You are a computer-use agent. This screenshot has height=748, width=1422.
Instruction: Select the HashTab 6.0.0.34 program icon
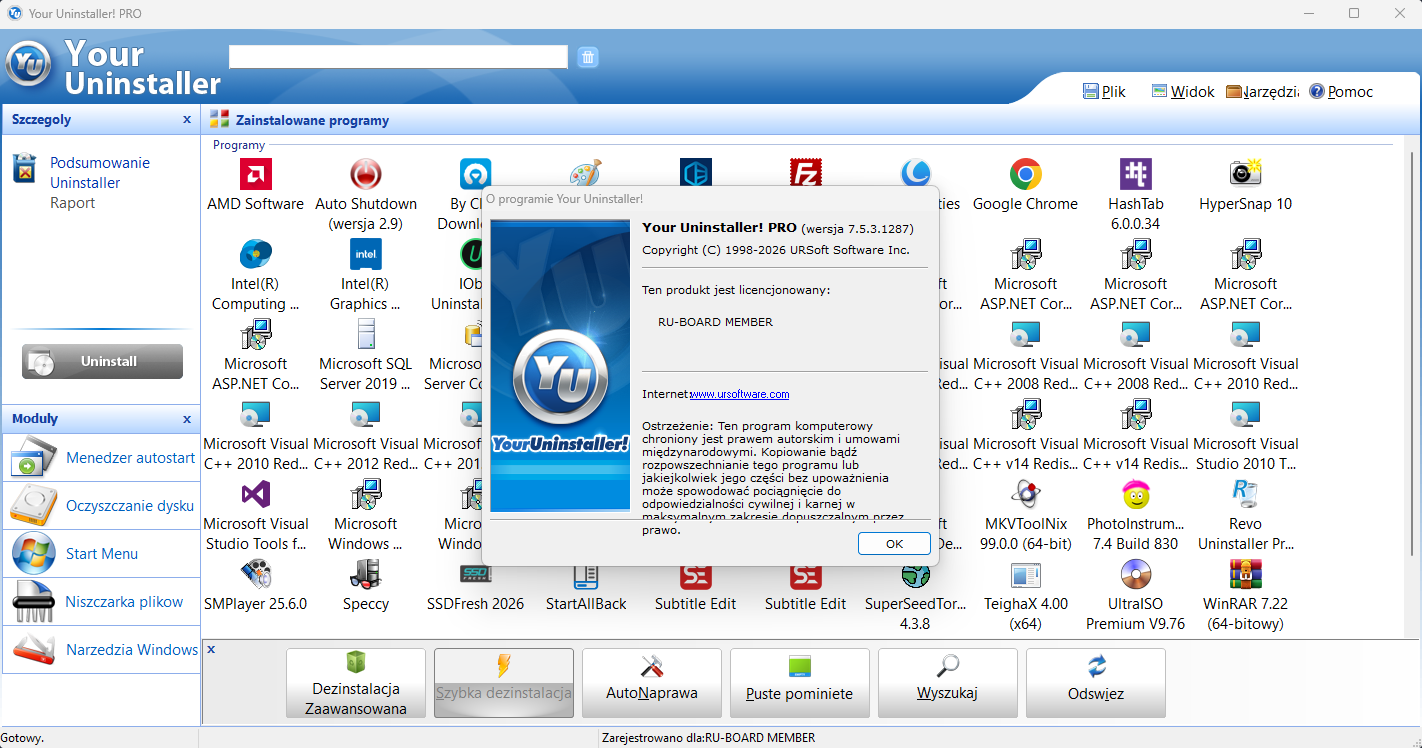(1135, 174)
